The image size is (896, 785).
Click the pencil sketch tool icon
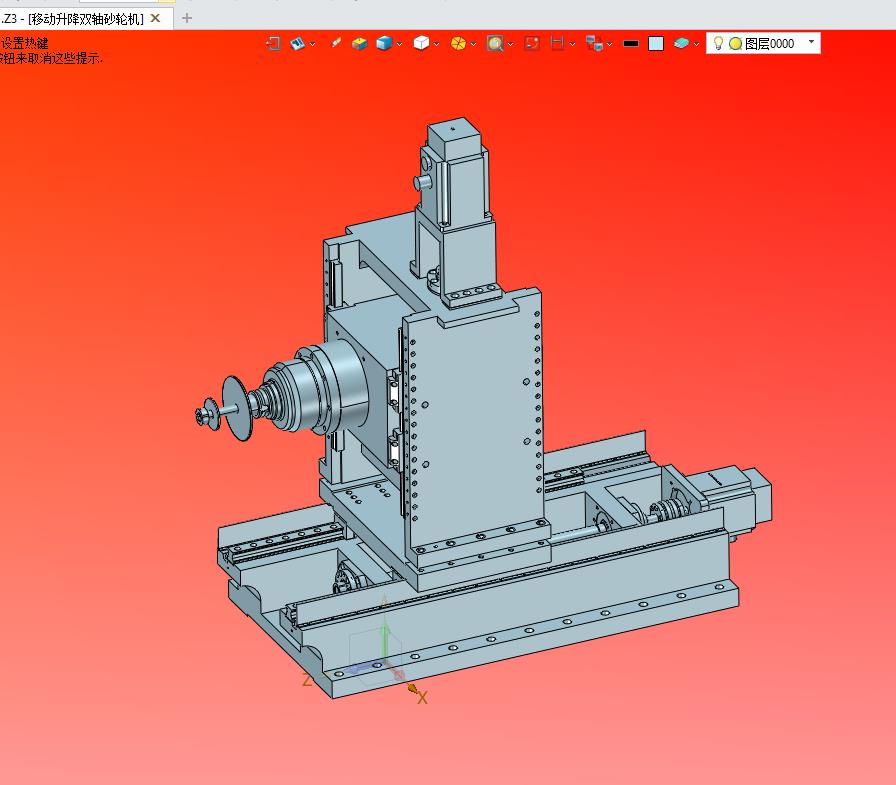pos(336,43)
